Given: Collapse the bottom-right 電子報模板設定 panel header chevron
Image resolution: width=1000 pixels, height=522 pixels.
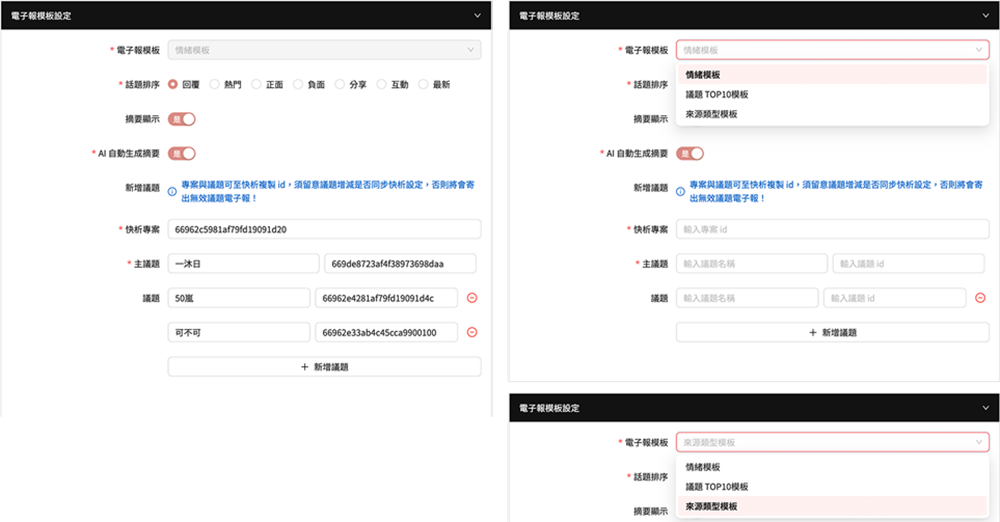Looking at the screenshot, I should [986, 408].
